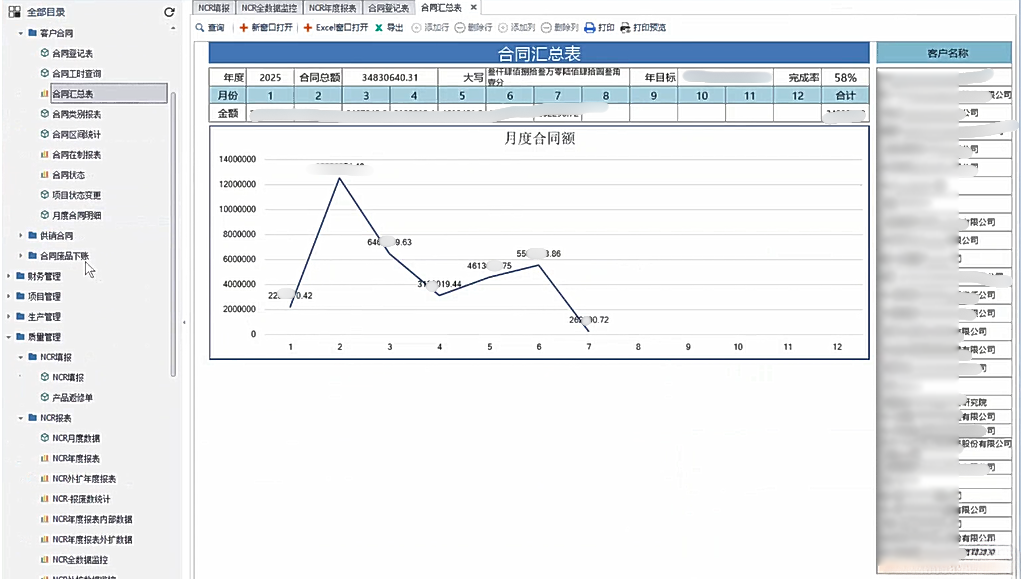Screen dimensions: 1021x579
Task: Click the 查询 search toolbar button
Action: [210, 27]
